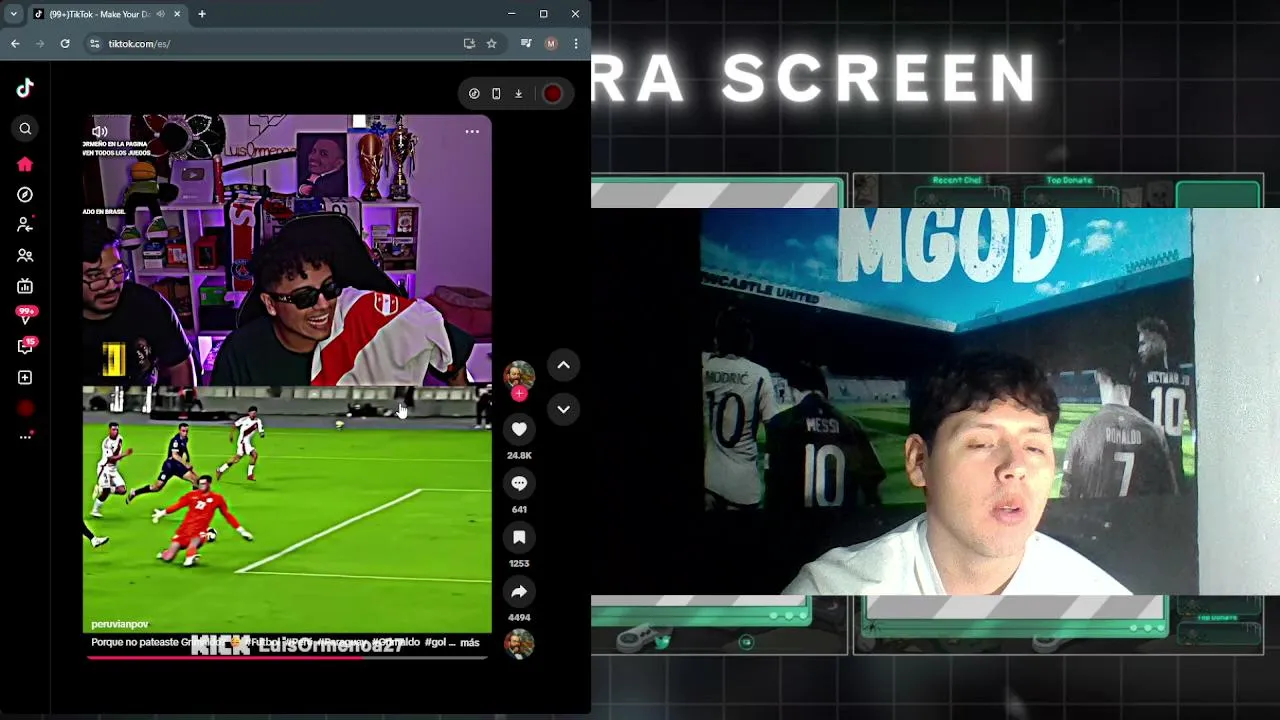Open the Following feed icon
Viewport: 1280px width, 720px height.
pyautogui.click(x=25, y=225)
